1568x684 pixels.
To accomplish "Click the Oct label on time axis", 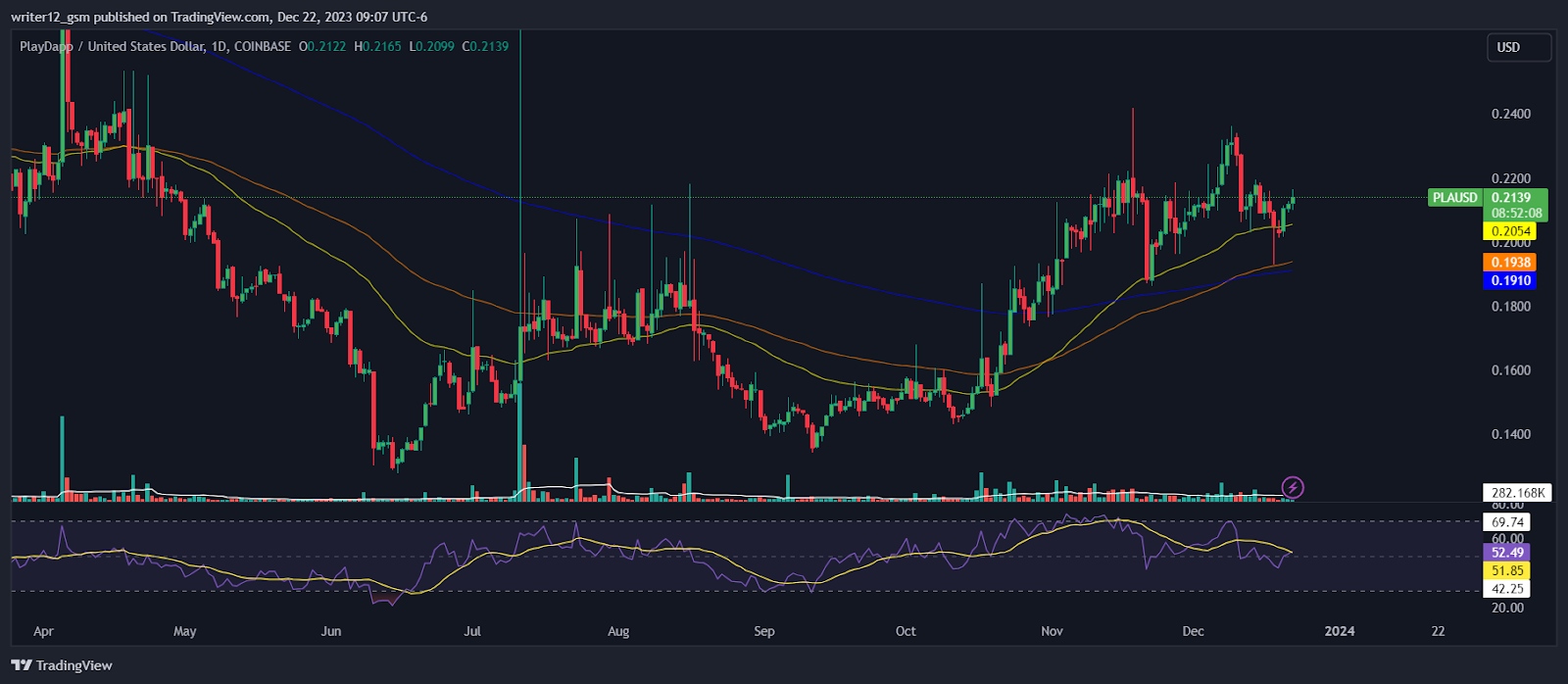I will coord(906,631).
